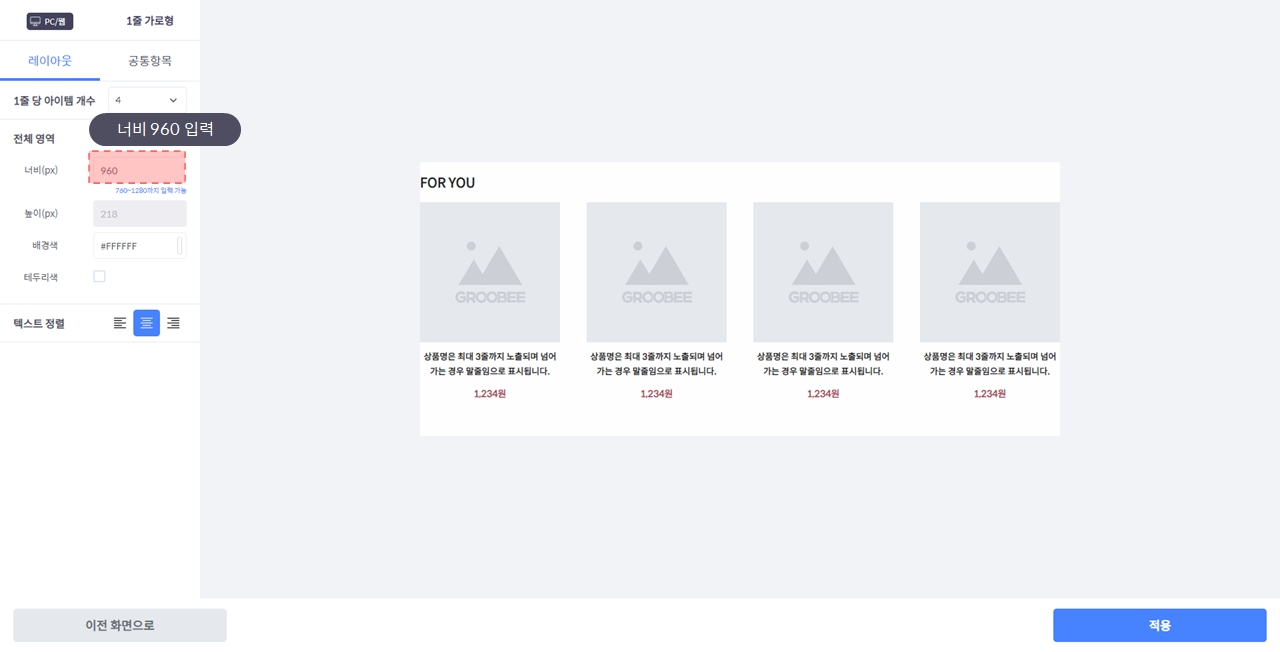Click the PC/웹 device badge

[x=50, y=21]
